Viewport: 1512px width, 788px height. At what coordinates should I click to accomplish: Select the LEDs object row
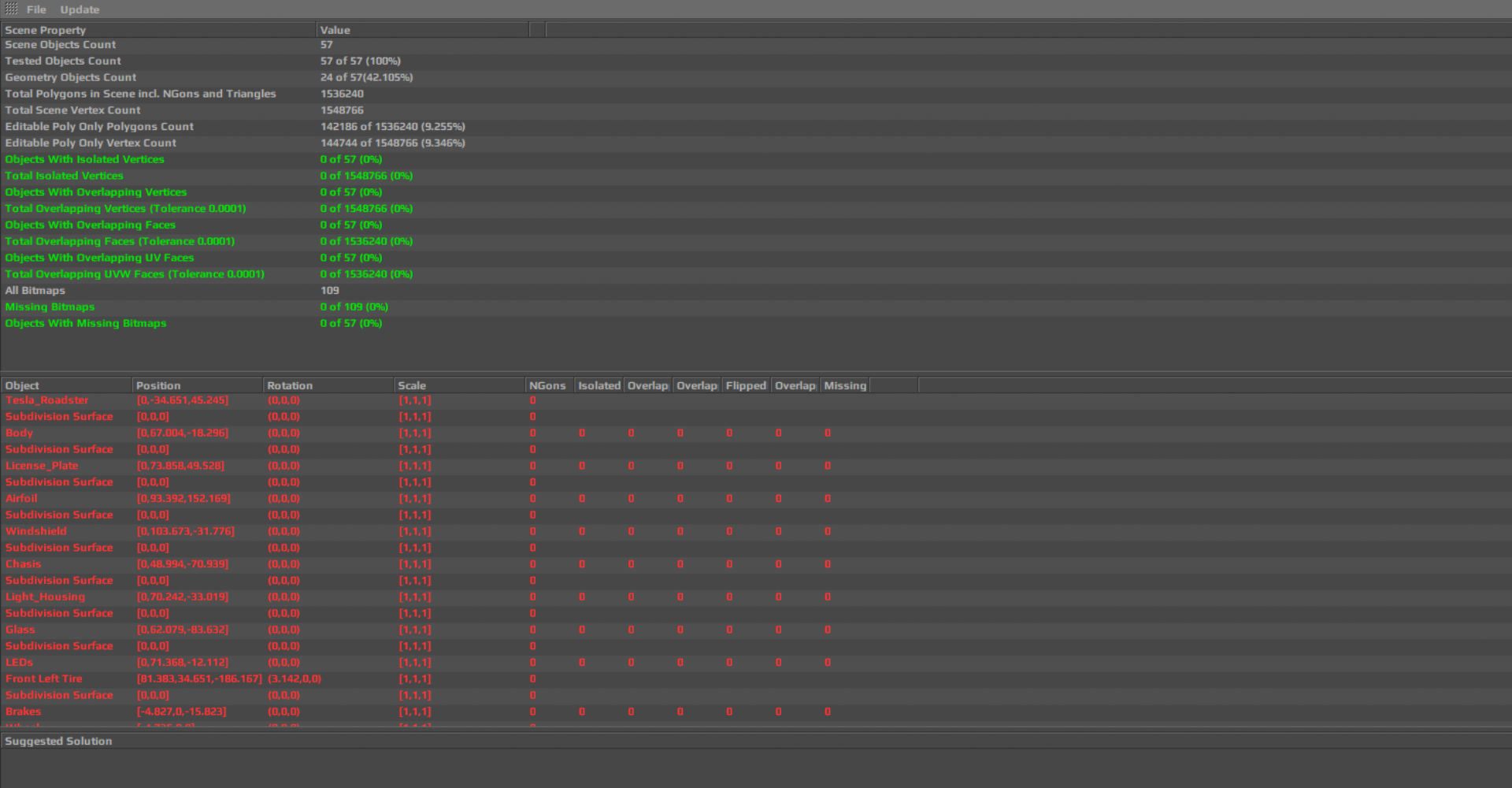click(x=756, y=662)
